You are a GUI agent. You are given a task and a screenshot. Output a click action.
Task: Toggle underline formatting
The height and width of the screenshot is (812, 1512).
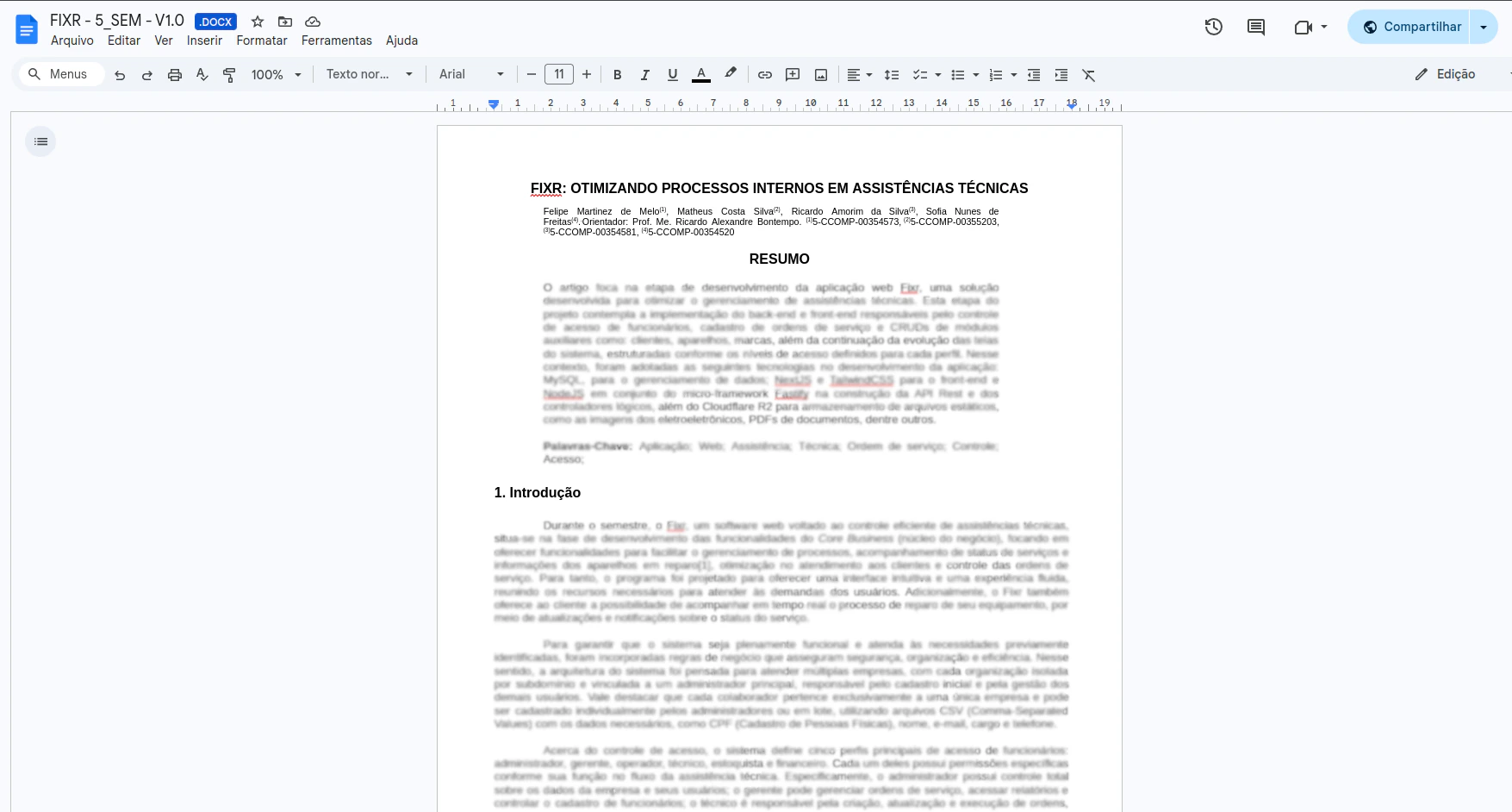click(x=673, y=75)
